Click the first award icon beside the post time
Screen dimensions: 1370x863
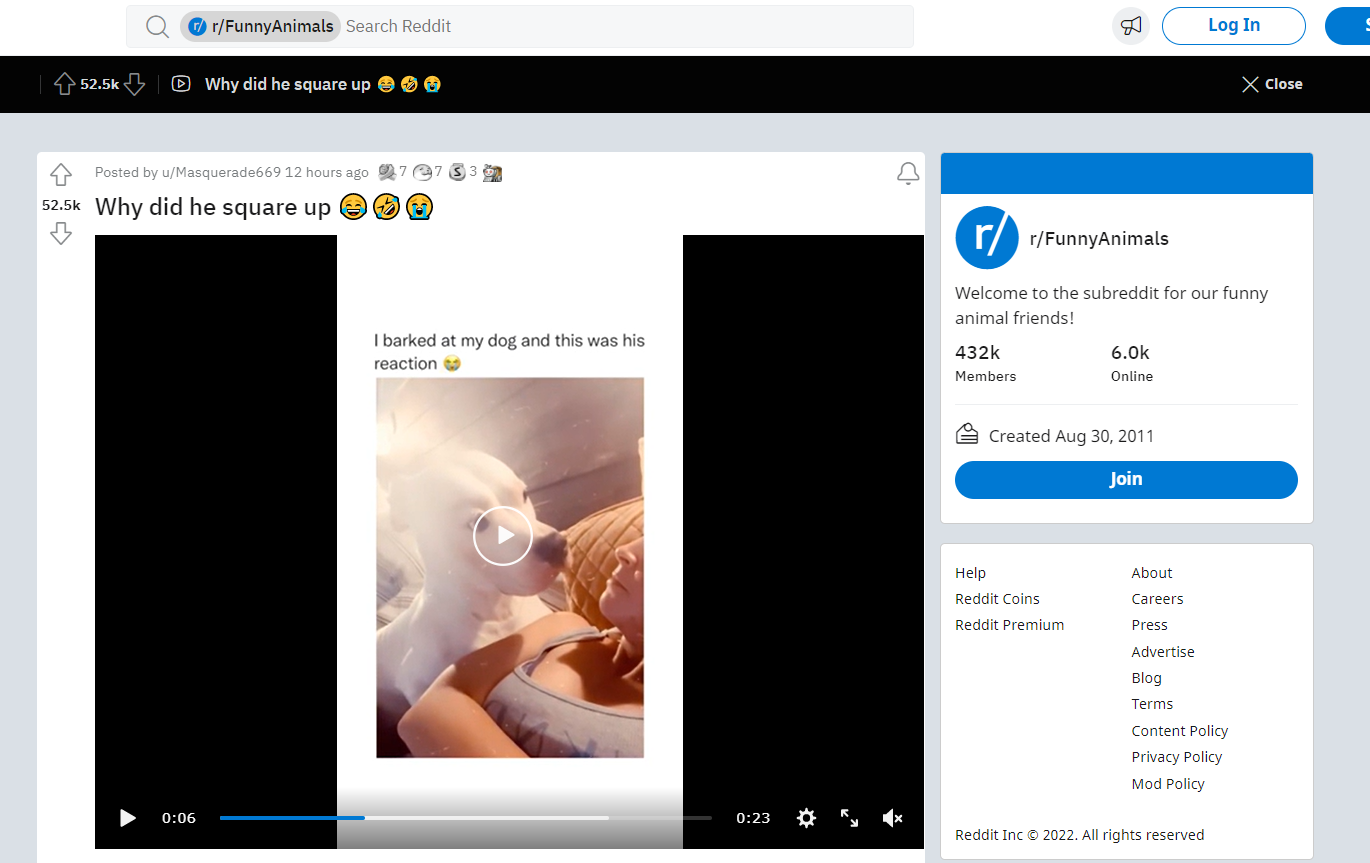tap(387, 172)
